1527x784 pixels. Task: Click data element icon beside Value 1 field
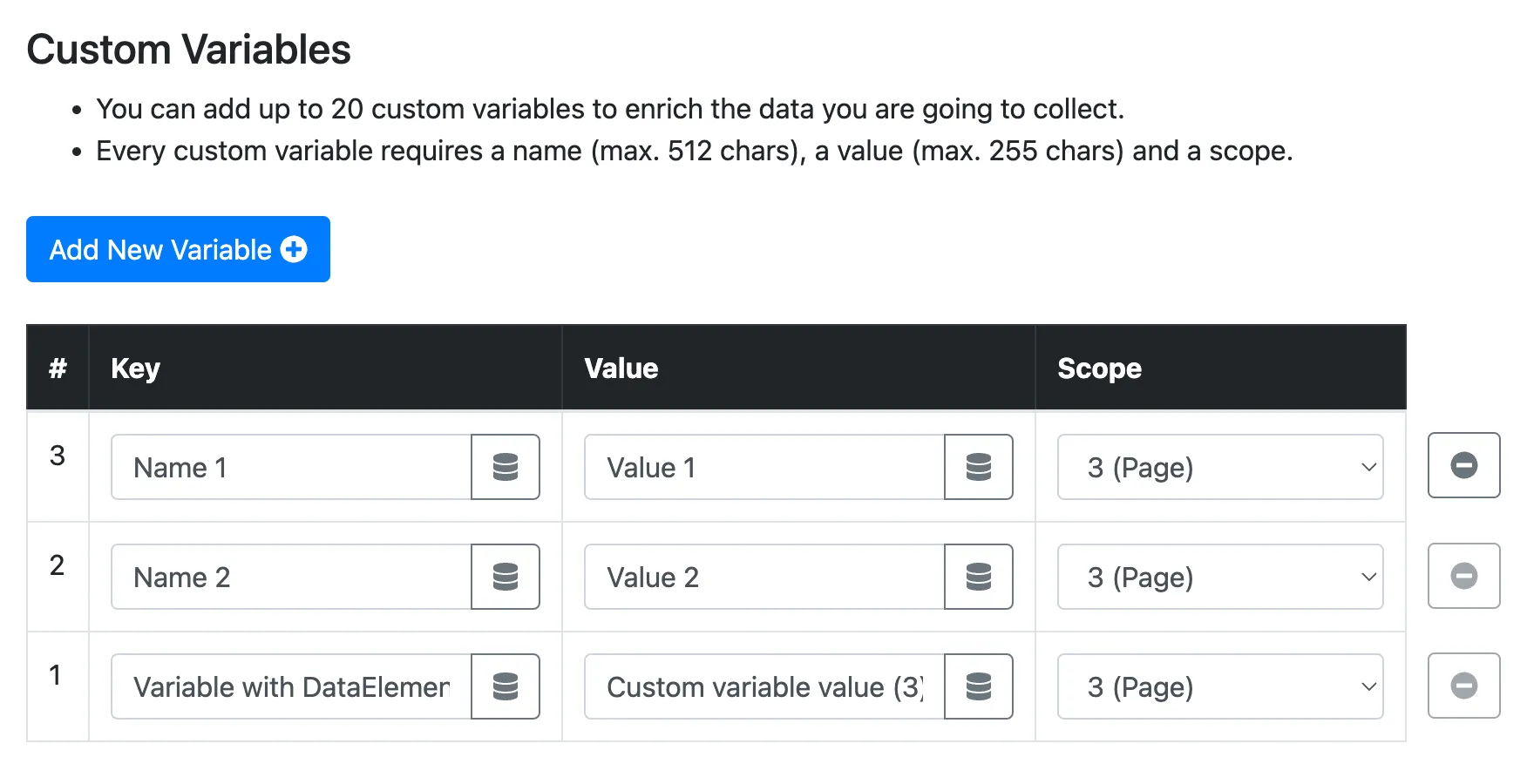(979, 467)
